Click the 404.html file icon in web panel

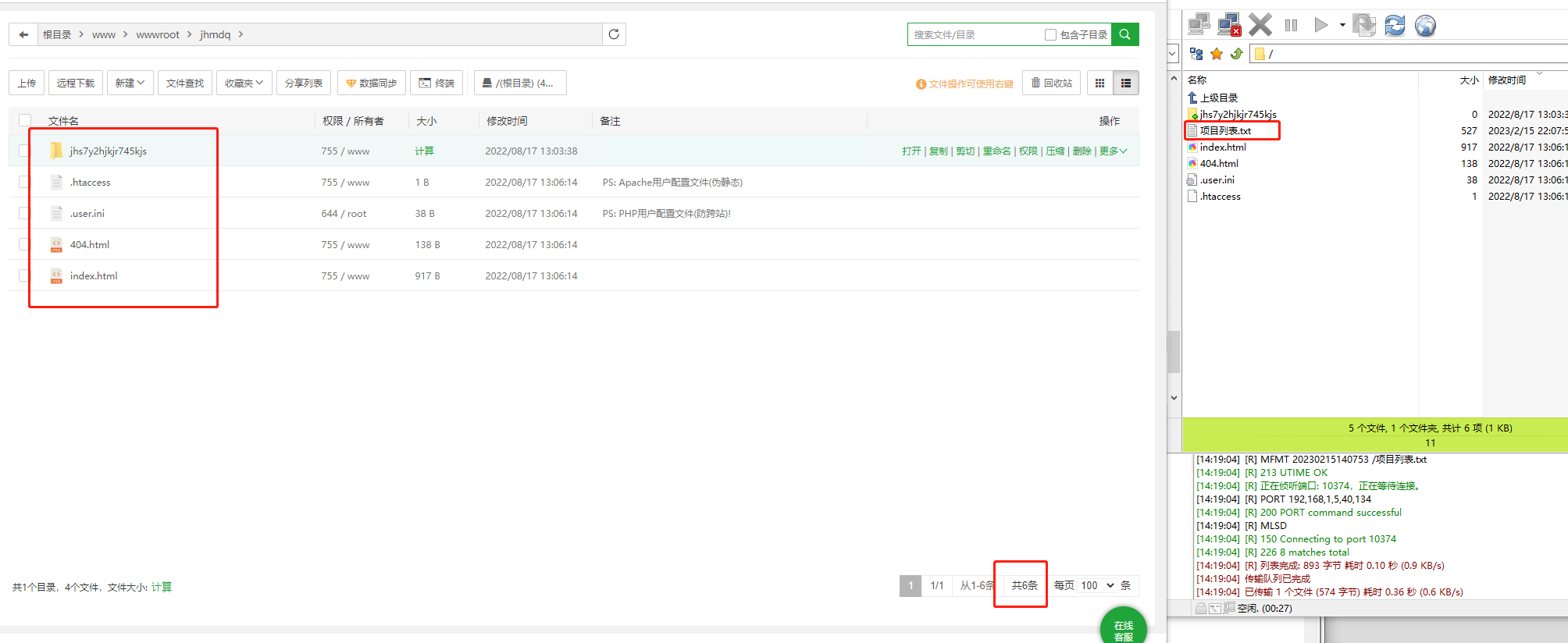(56, 244)
